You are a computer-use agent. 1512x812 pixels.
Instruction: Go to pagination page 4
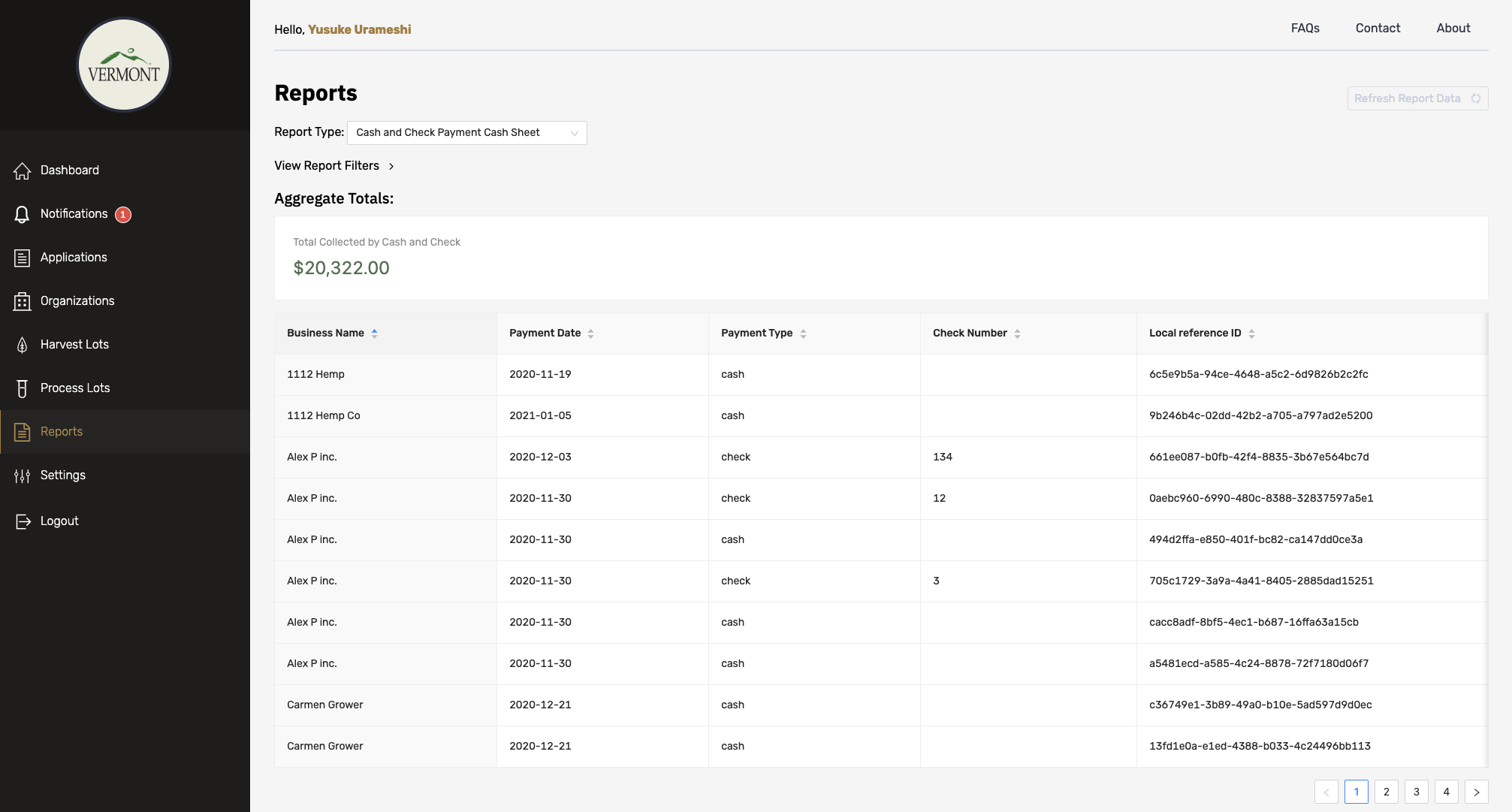[1446, 792]
